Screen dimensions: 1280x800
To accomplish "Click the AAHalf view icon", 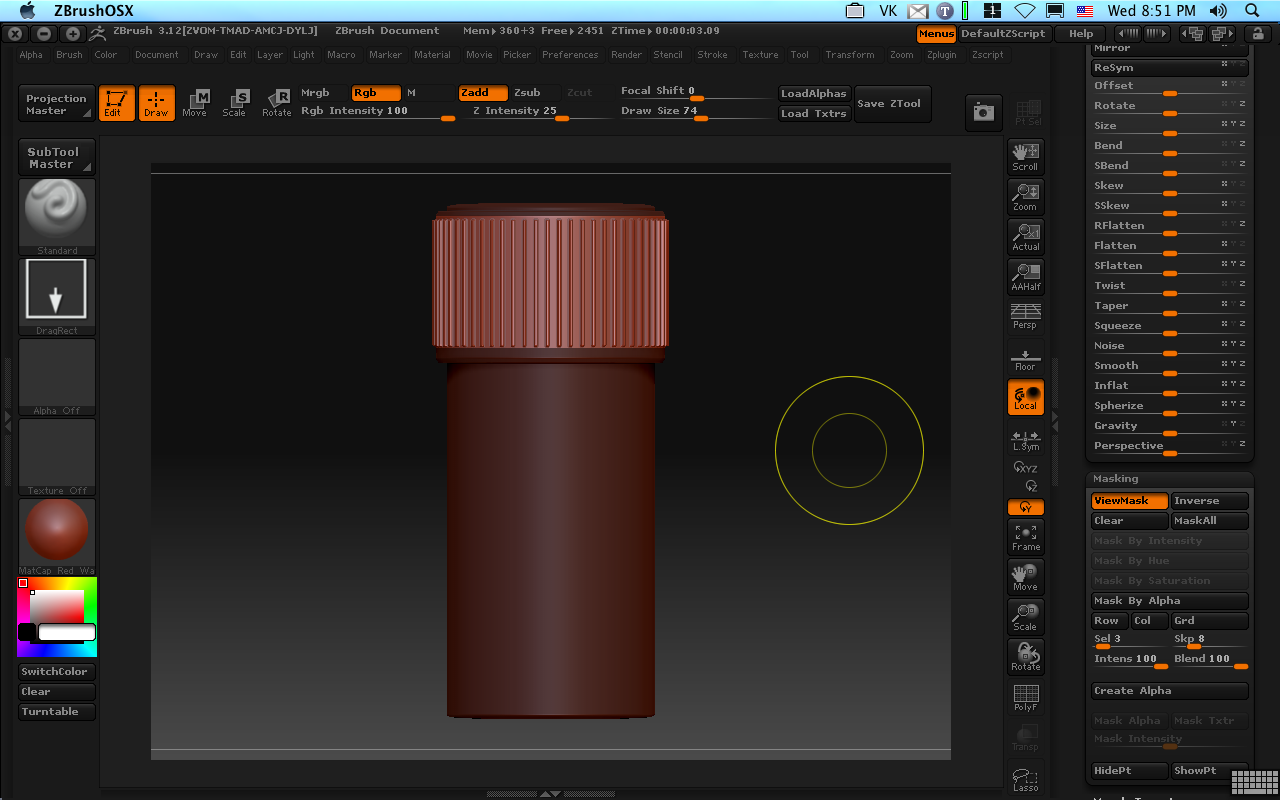I will [x=1025, y=276].
